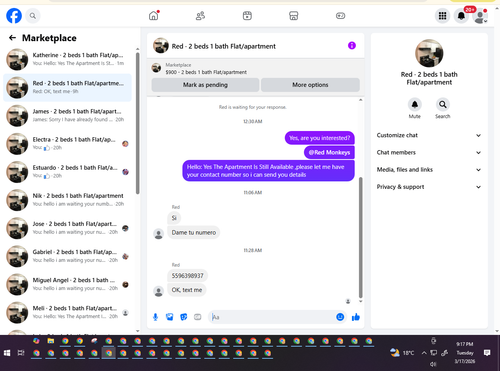Viewport: 500px width, 371px height.
Task: Open Estuardo's conversation
Action: pyautogui.click(x=67, y=172)
